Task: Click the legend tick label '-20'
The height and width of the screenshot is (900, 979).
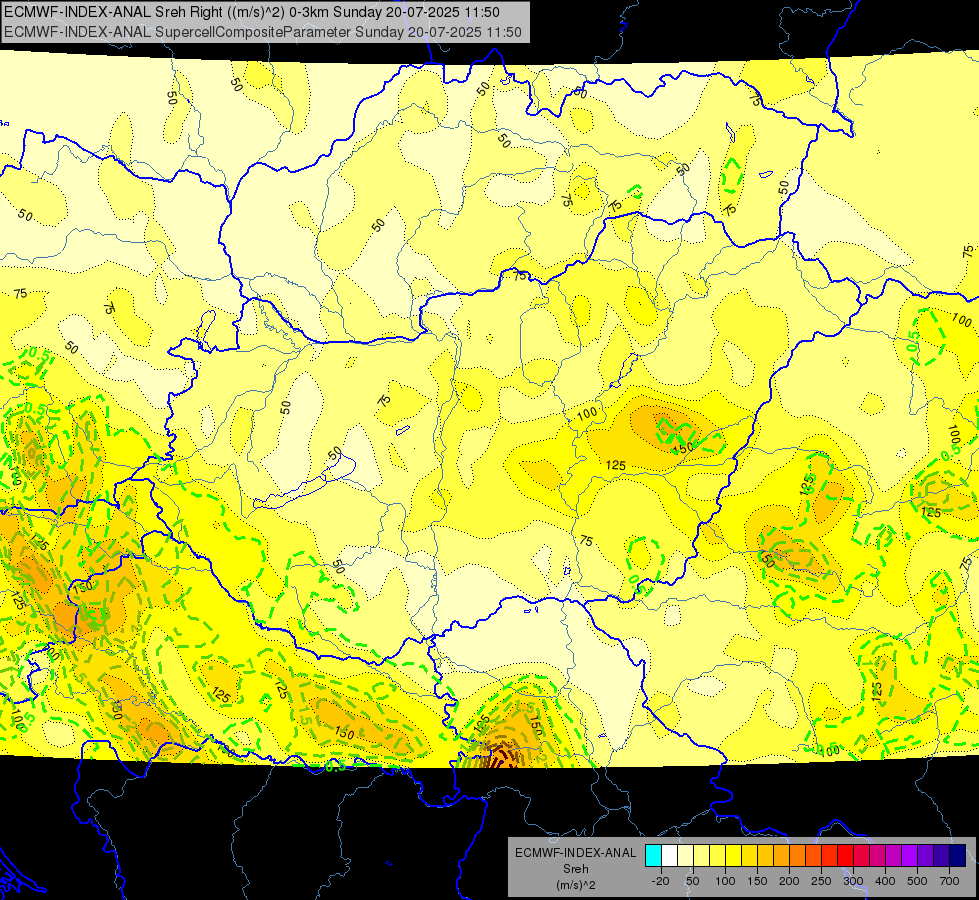Action: pos(661,881)
